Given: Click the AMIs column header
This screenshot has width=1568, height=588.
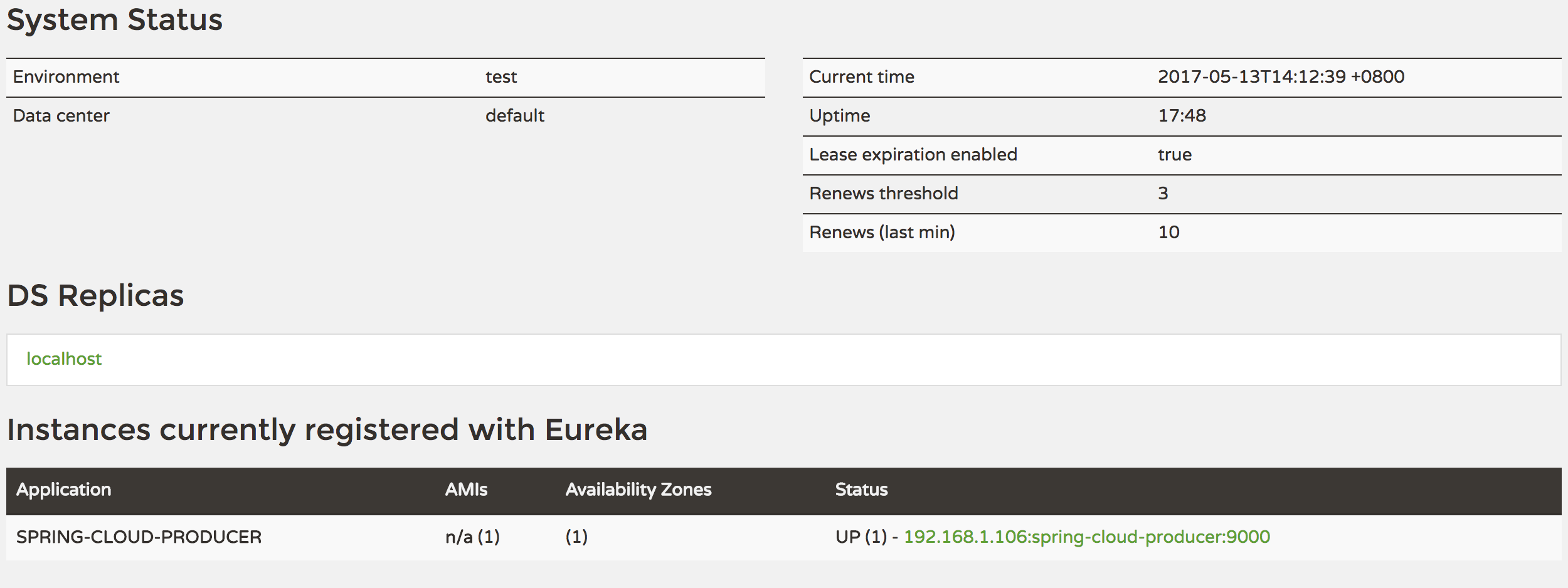Looking at the screenshot, I should tap(466, 490).
